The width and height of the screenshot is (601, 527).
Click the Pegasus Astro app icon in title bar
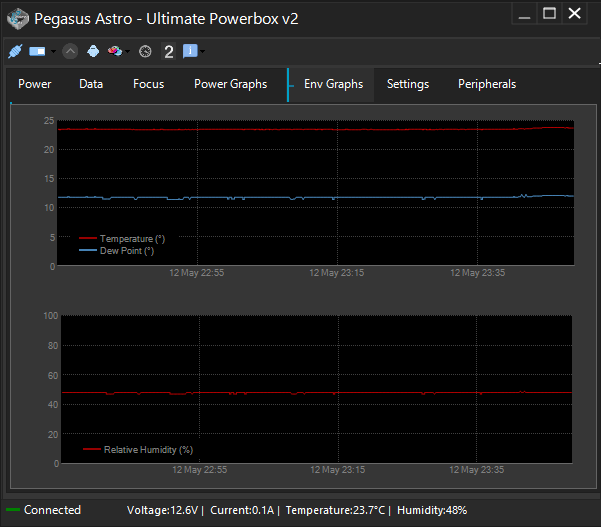pyautogui.click(x=18, y=18)
